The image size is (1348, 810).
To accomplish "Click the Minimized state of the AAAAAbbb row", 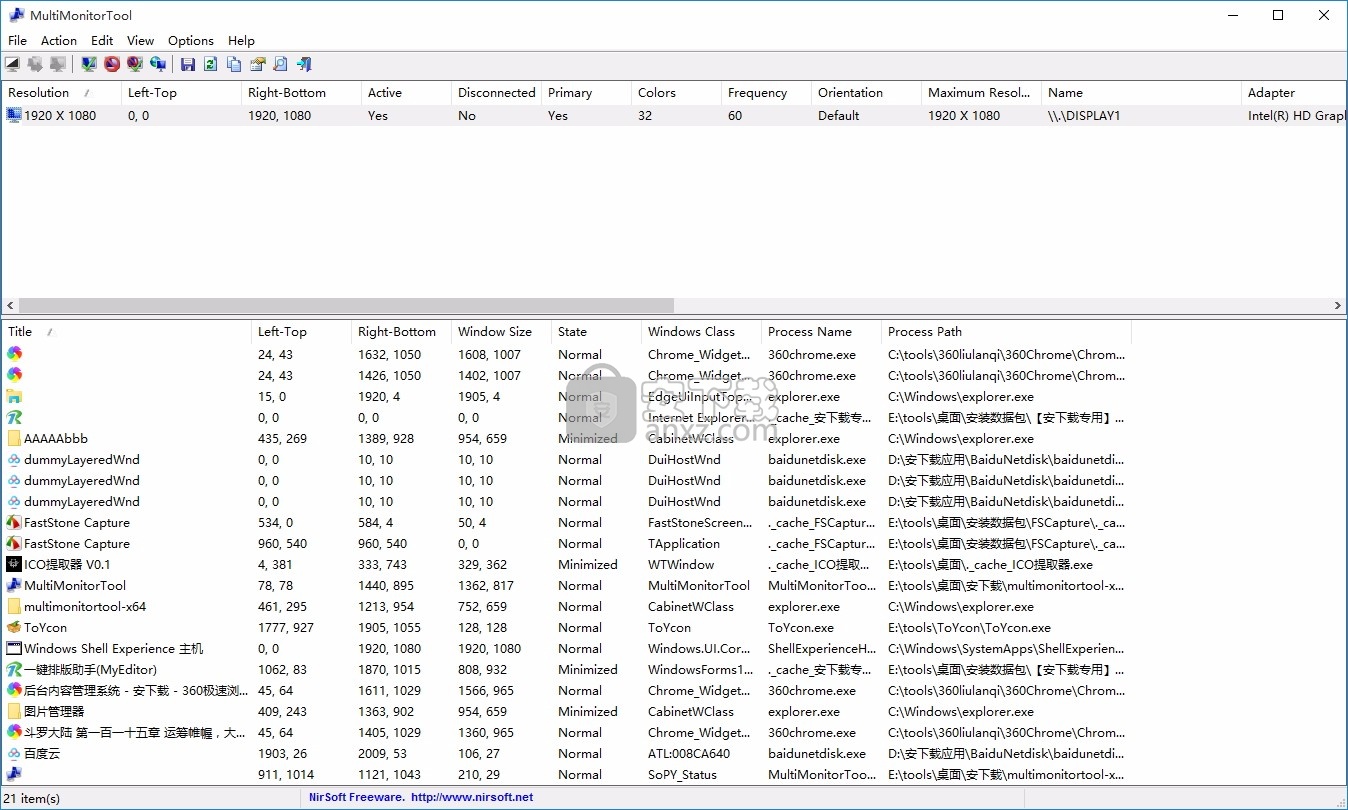I will (588, 438).
